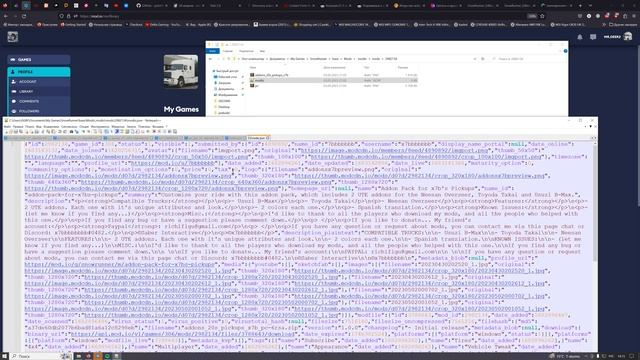Select the modio file in Explorer
Viewport: 640px width, 360px height.
coord(333,80)
